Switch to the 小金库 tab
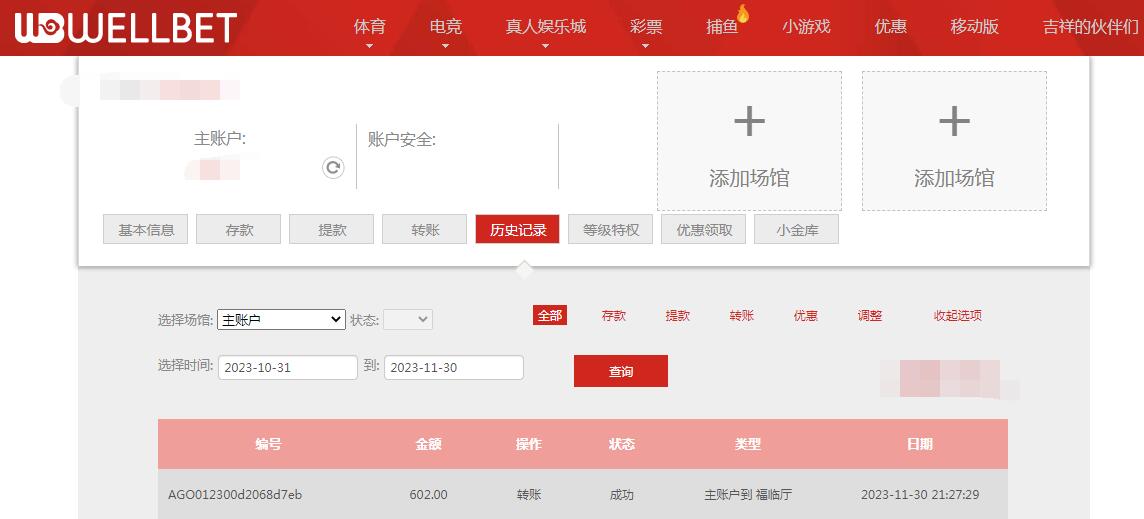The width and height of the screenshot is (1144, 519). pos(797,230)
